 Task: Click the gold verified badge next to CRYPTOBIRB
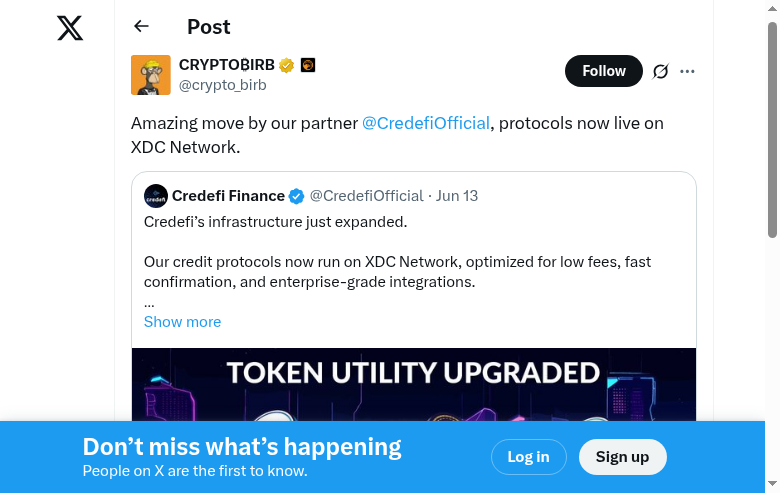pyautogui.click(x=287, y=65)
